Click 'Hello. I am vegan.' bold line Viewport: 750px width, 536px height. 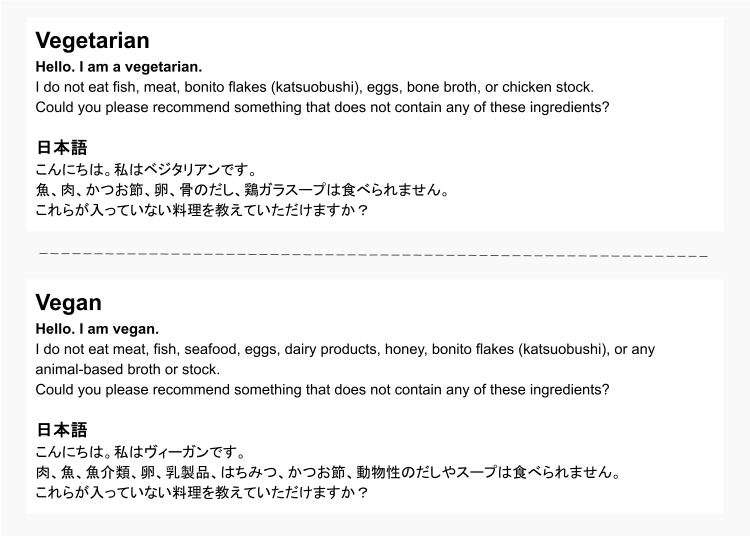[x=97, y=329]
